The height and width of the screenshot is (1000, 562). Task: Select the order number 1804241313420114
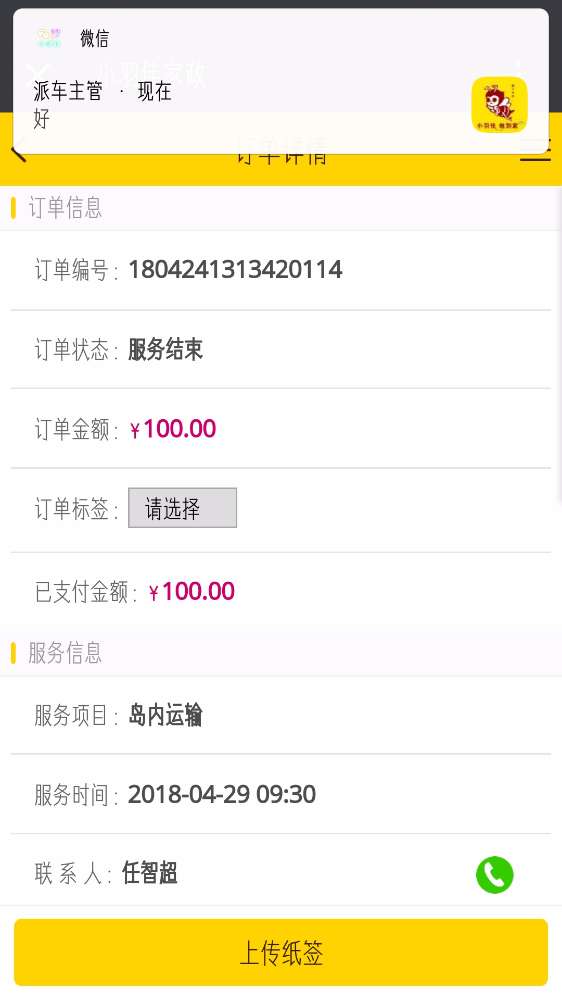tap(235, 270)
